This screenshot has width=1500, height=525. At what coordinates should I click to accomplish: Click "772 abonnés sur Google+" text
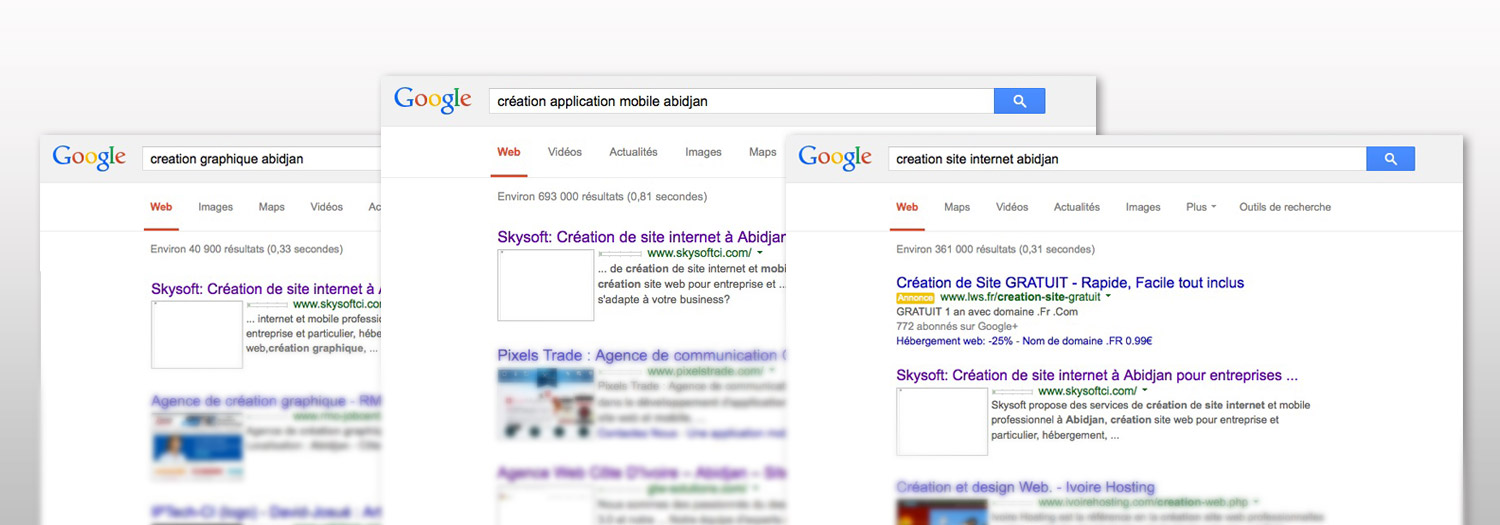click(x=957, y=326)
